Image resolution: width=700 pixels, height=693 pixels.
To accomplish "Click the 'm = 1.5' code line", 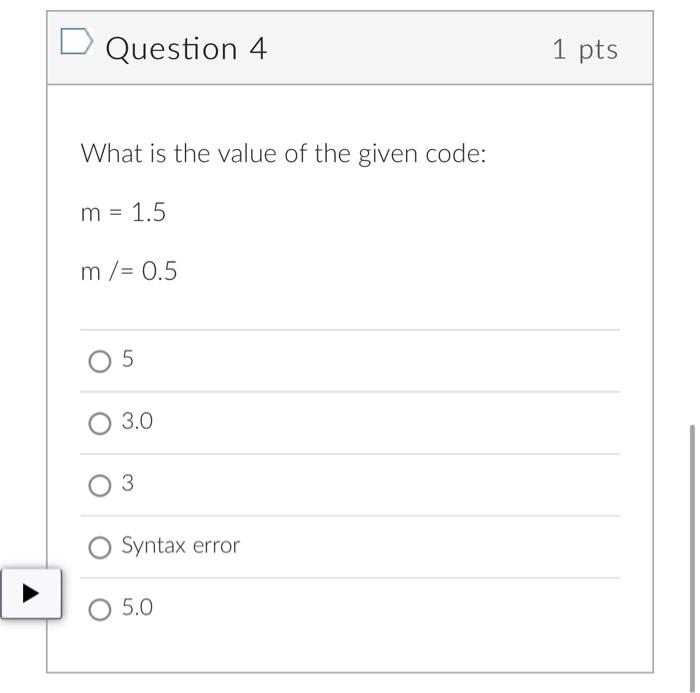I will [x=123, y=212].
